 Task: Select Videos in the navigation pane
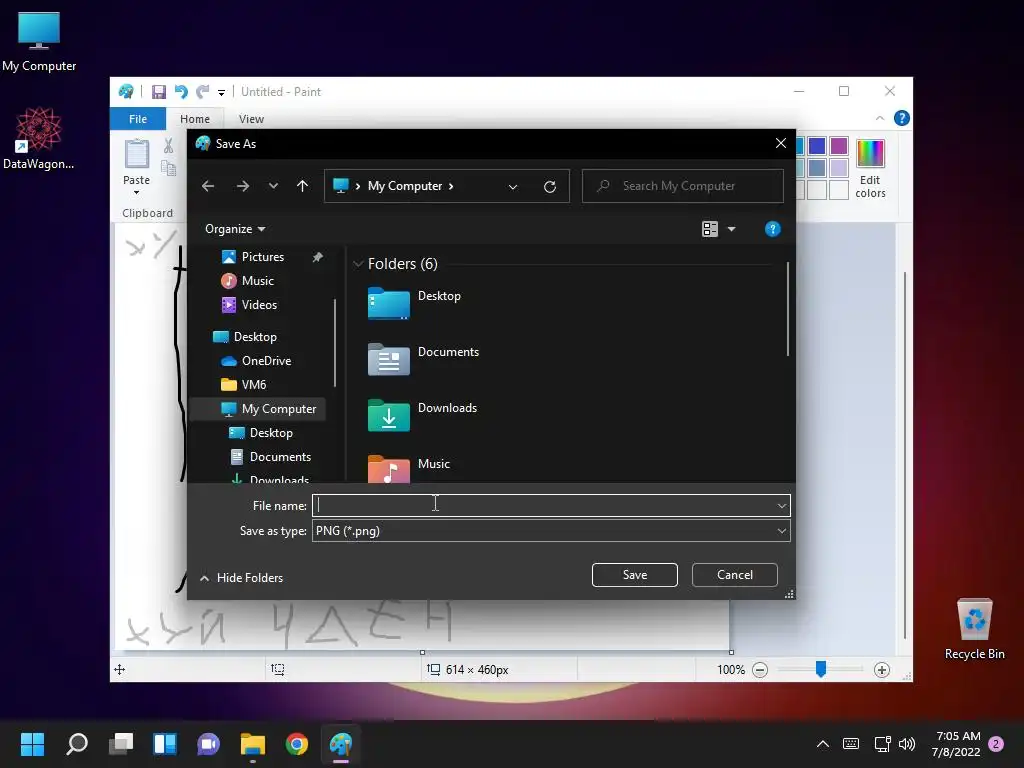[x=259, y=305]
